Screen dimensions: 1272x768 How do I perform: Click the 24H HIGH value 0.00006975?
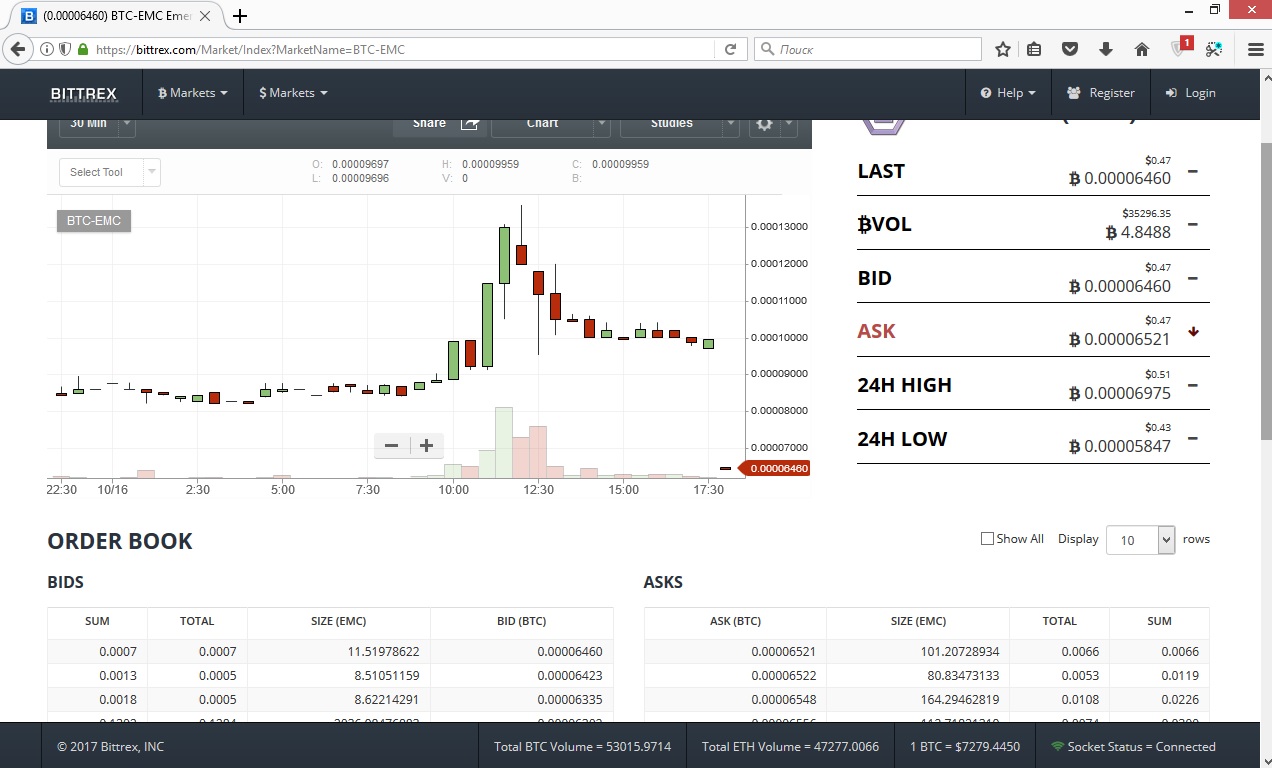[1119, 393]
